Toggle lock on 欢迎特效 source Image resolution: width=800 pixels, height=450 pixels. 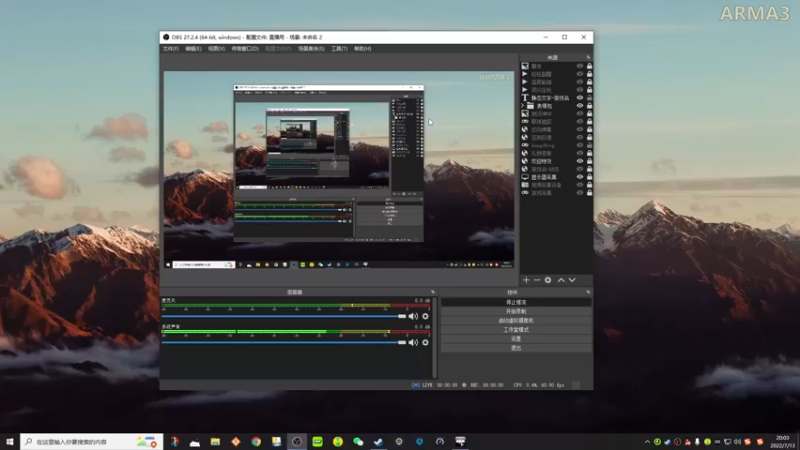[589, 161]
